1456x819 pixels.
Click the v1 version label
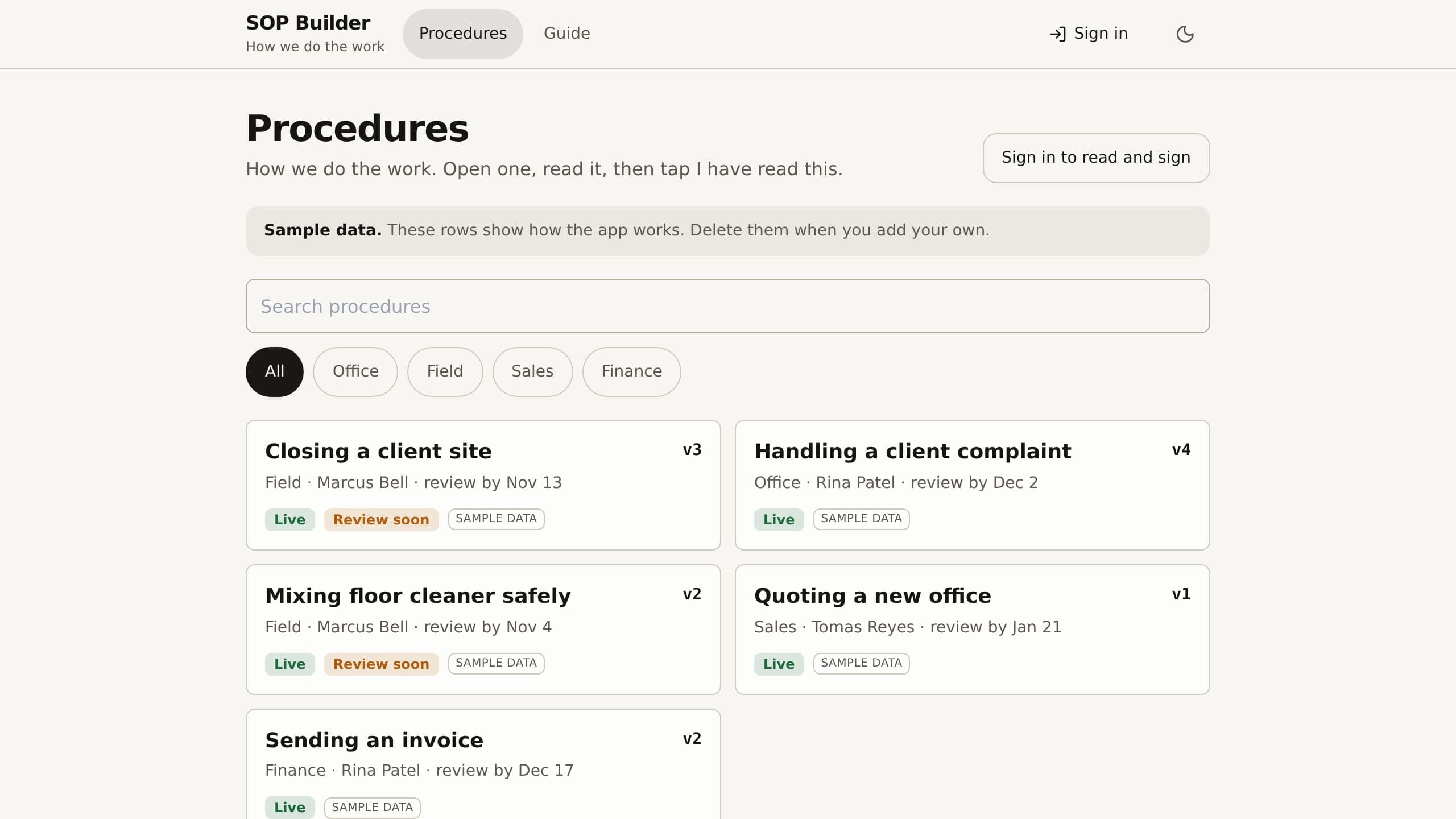pos(1181,594)
